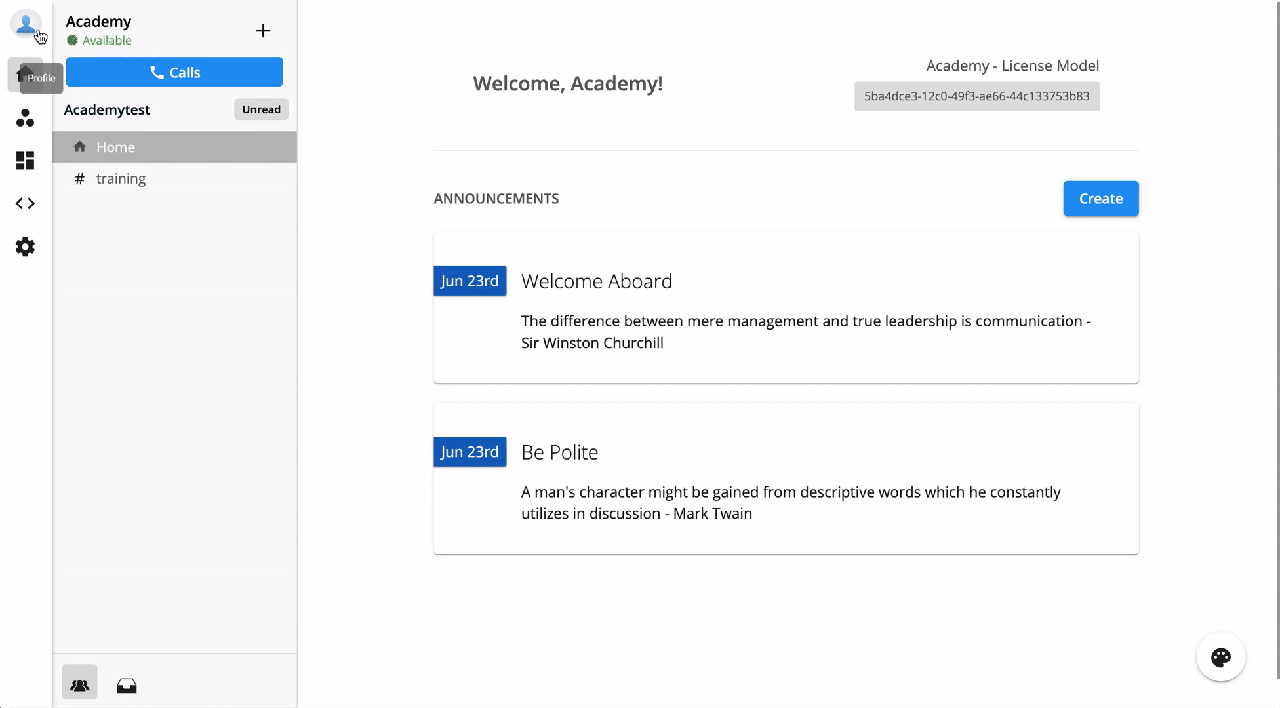Image resolution: width=1280 pixels, height=708 pixels.
Task: Click the Mark Twain quote text
Action: pyautogui.click(x=791, y=503)
